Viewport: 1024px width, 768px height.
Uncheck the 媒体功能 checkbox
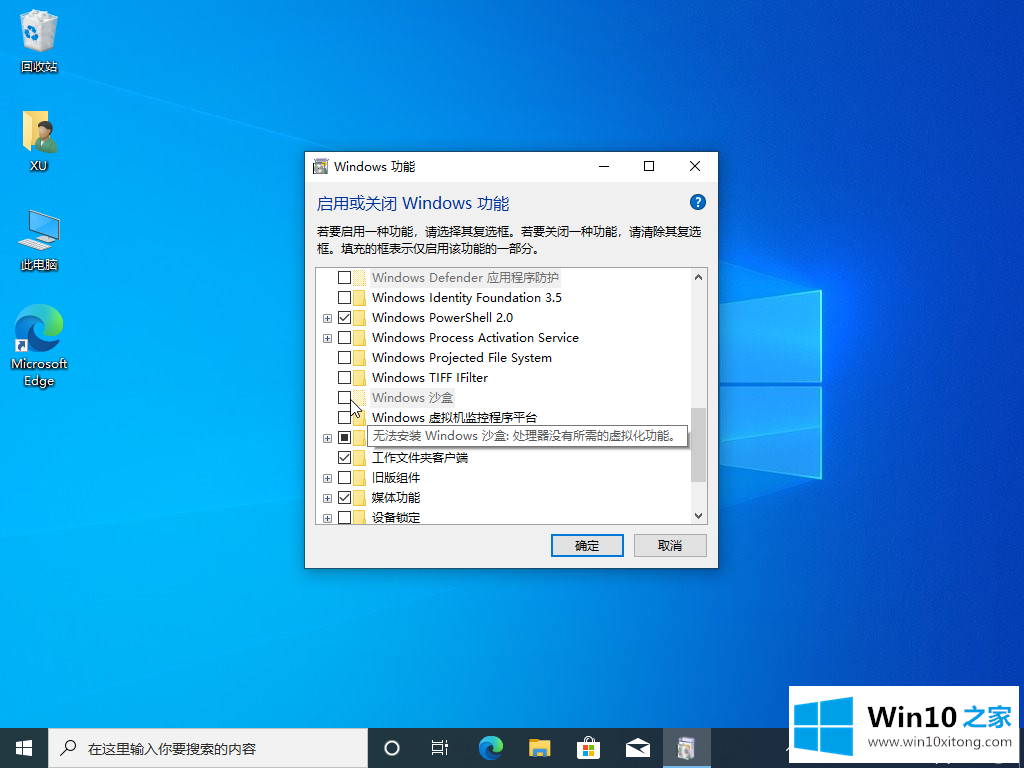tap(344, 498)
